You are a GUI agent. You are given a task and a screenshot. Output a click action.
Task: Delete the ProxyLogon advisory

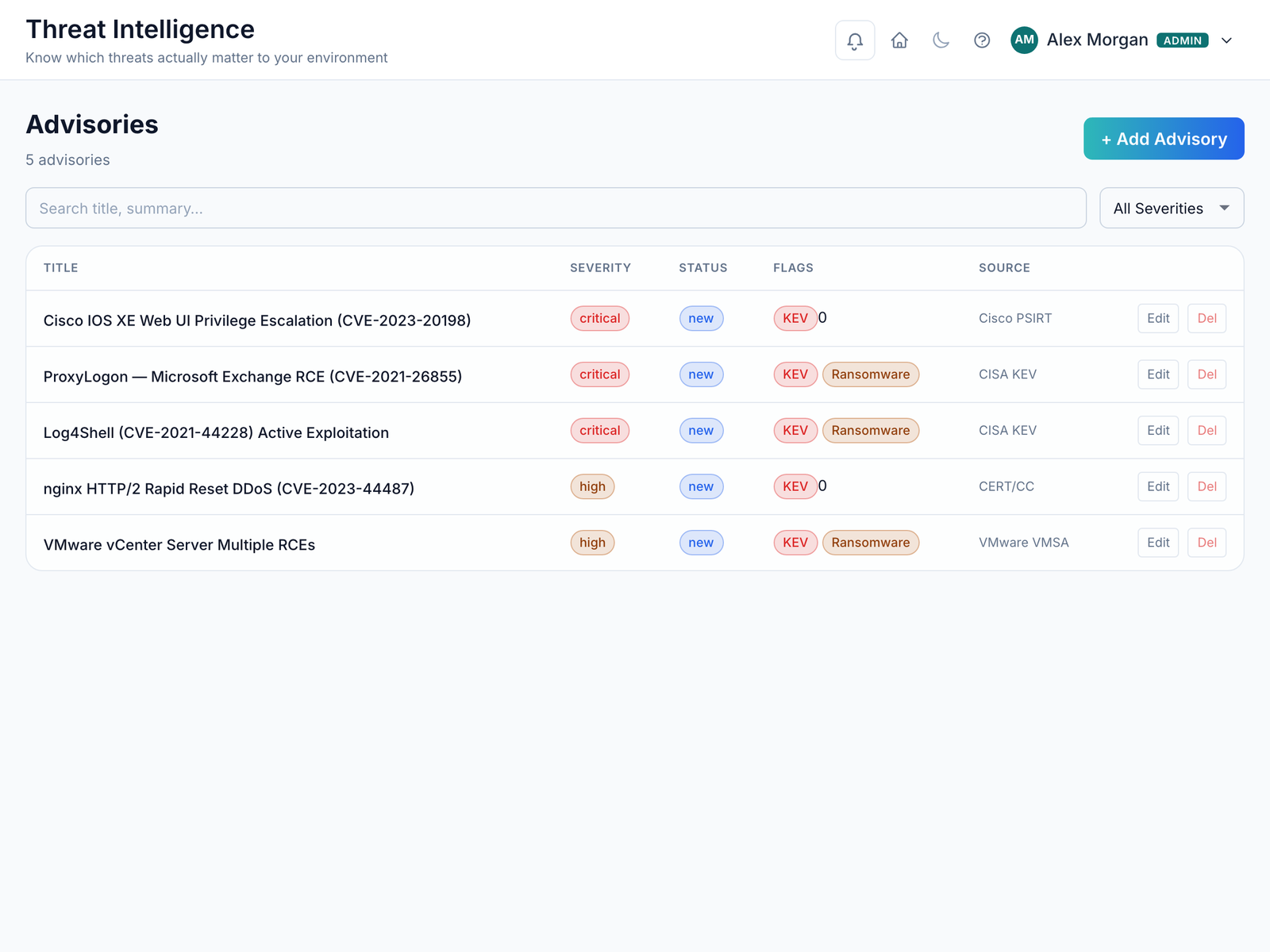click(1206, 374)
